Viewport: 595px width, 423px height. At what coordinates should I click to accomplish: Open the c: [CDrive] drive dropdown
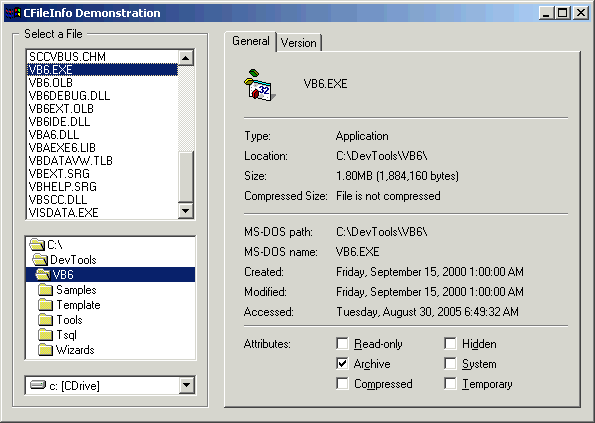(186, 385)
